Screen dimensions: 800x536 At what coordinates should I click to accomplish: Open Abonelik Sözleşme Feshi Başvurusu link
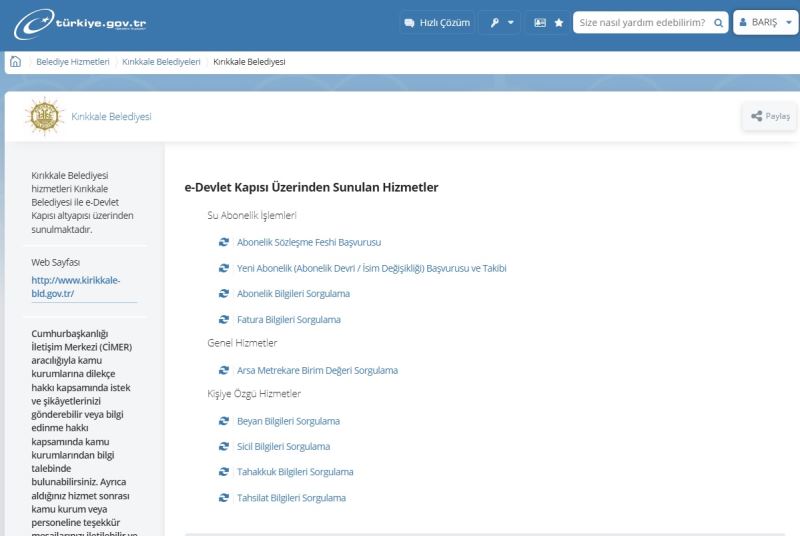coord(309,242)
